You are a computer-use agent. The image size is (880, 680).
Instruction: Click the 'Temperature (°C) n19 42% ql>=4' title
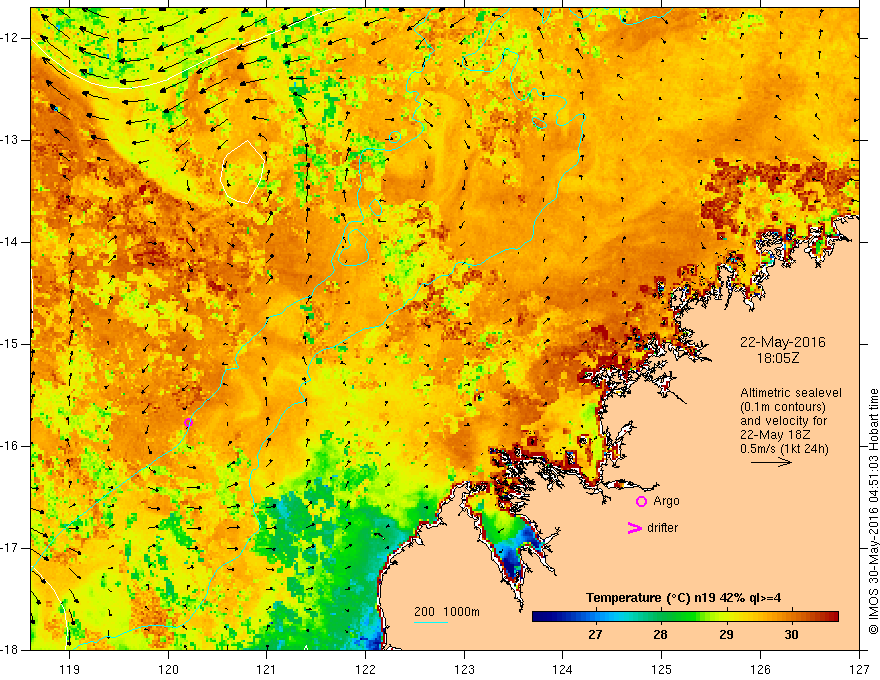point(684,598)
